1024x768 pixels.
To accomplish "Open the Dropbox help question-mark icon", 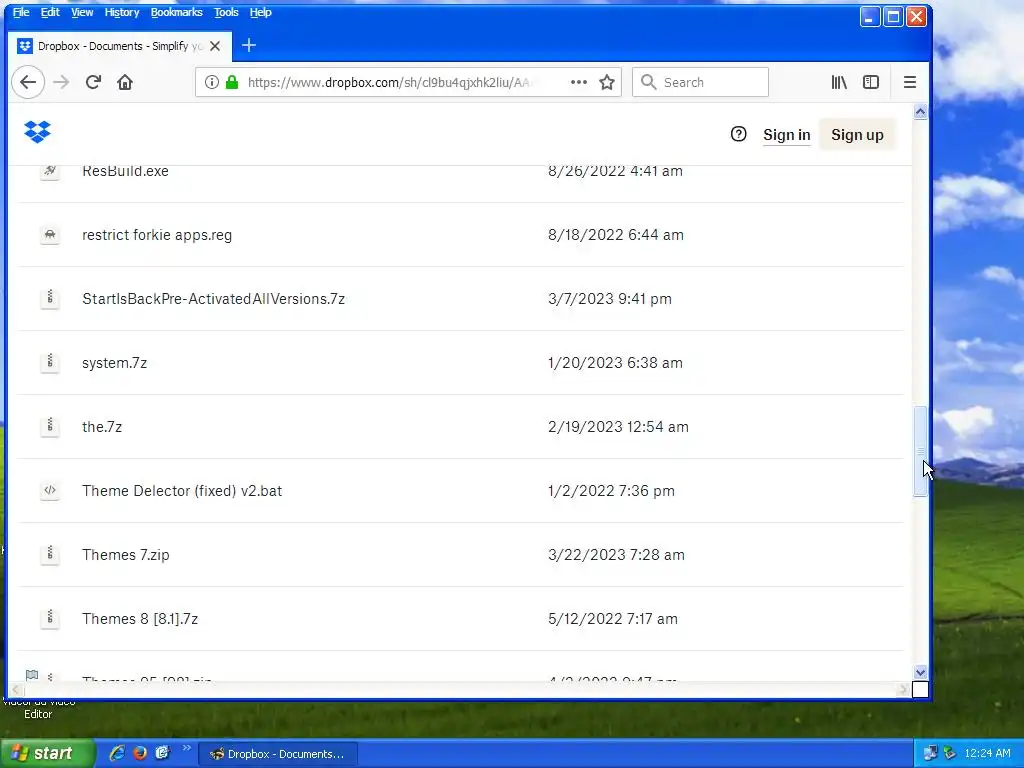I will click(x=738, y=135).
